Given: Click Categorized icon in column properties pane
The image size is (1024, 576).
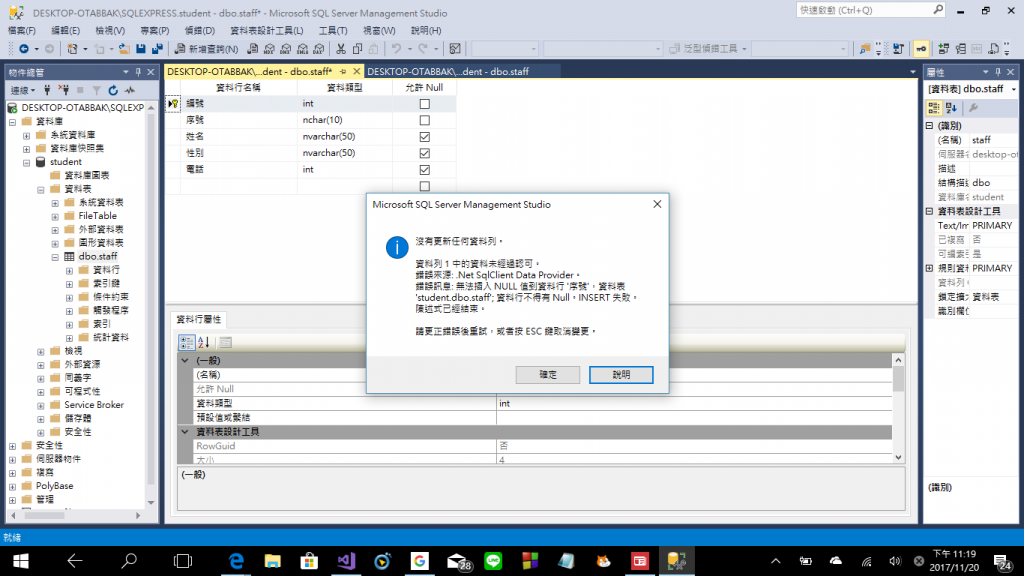Looking at the screenshot, I should pyautogui.click(x=186, y=342).
